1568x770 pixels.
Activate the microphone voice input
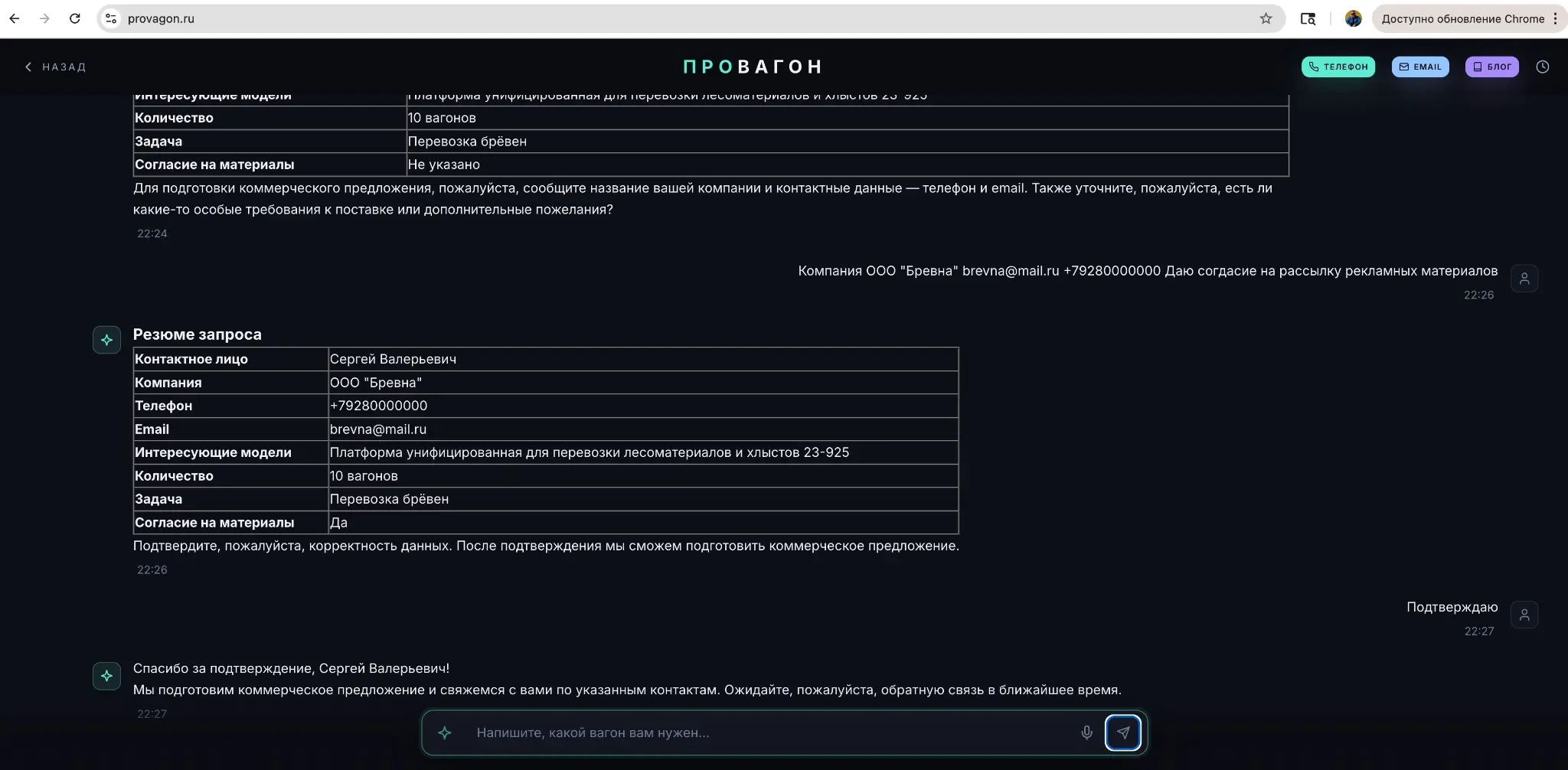[x=1086, y=732]
